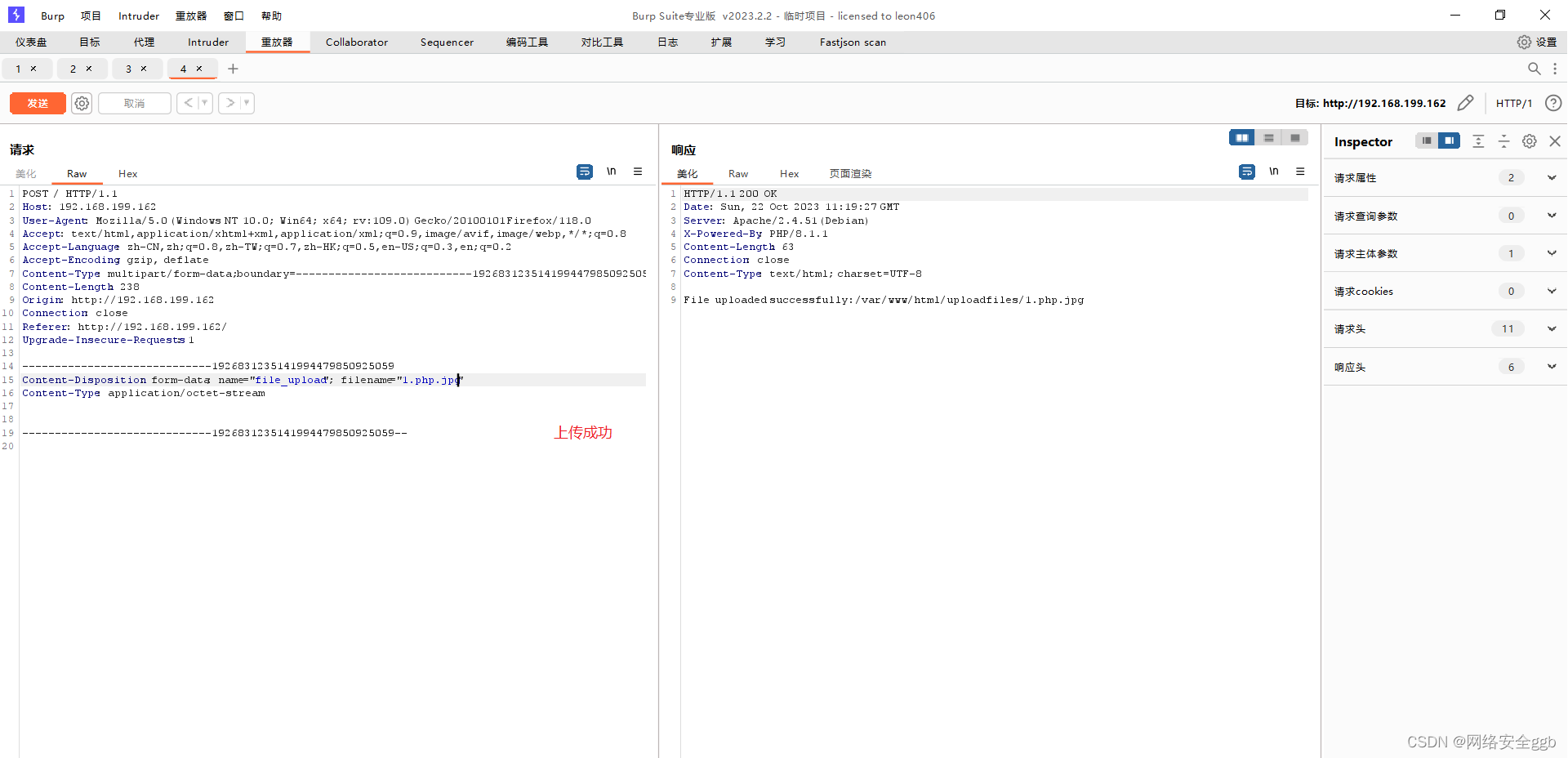Click the filename "1.php.jpg" value in the request
This screenshot has width=1568, height=758.
click(430, 380)
